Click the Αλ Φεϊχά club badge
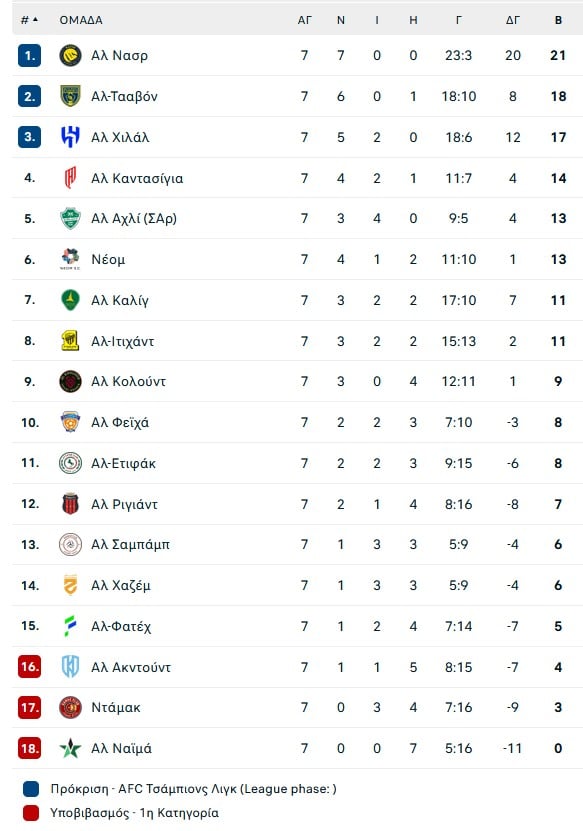Image resolution: width=583 pixels, height=831 pixels. pos(68,422)
